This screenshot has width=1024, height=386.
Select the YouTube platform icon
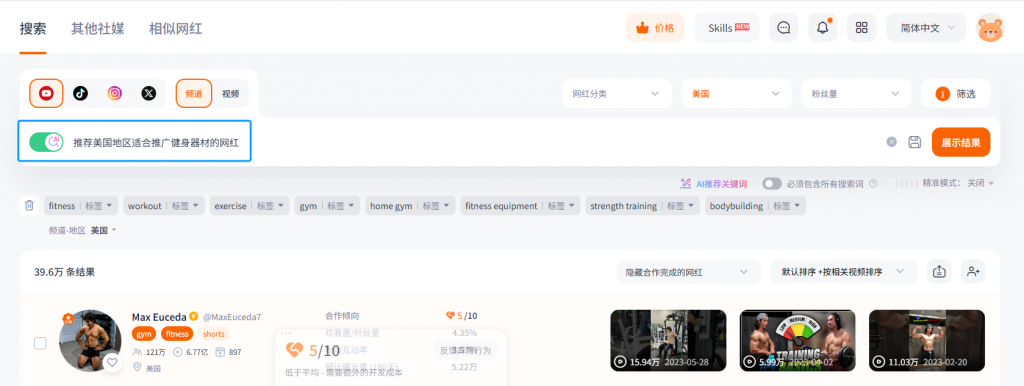click(46, 93)
